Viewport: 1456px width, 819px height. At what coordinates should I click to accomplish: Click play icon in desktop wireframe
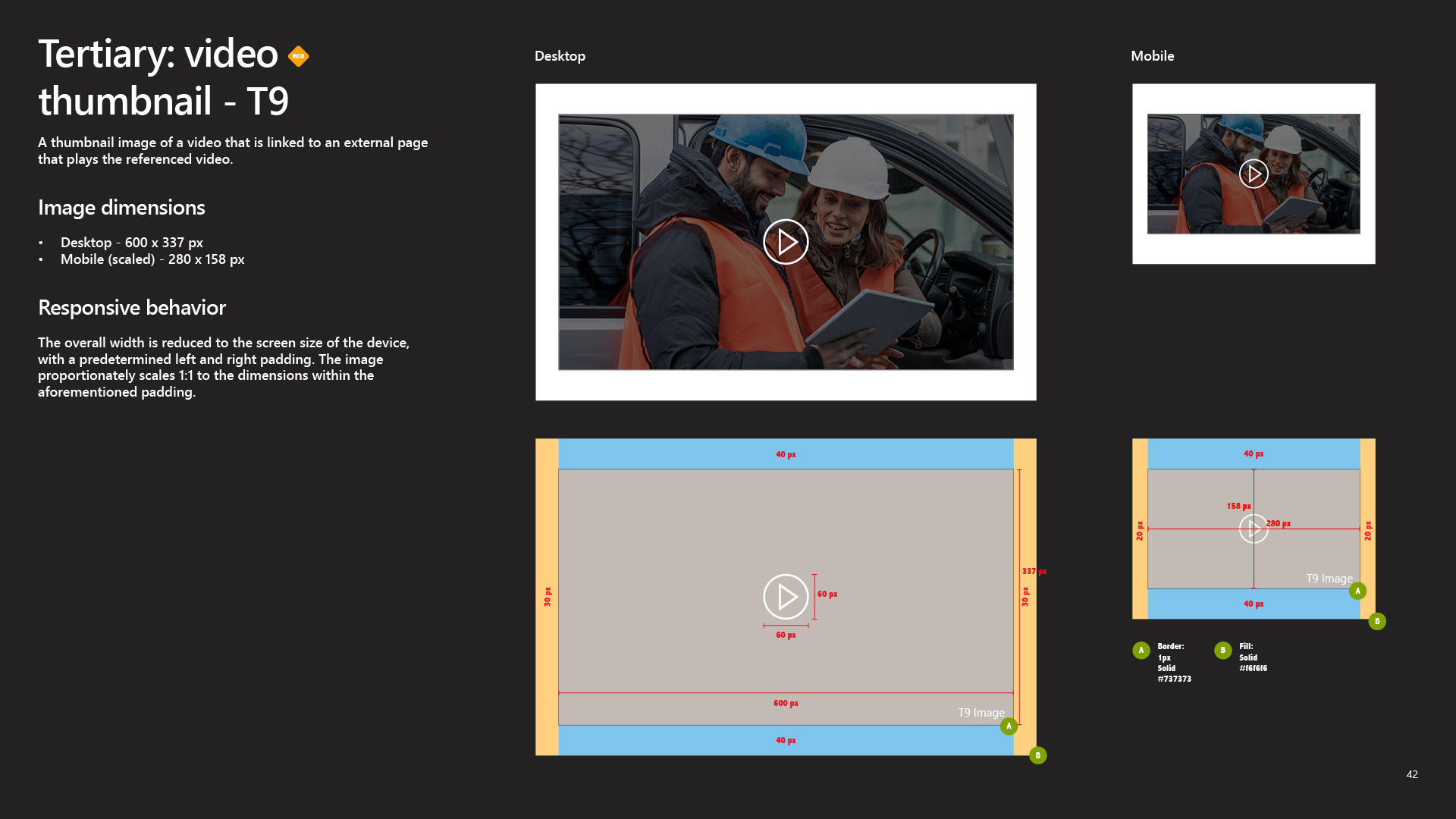pyautogui.click(x=786, y=597)
